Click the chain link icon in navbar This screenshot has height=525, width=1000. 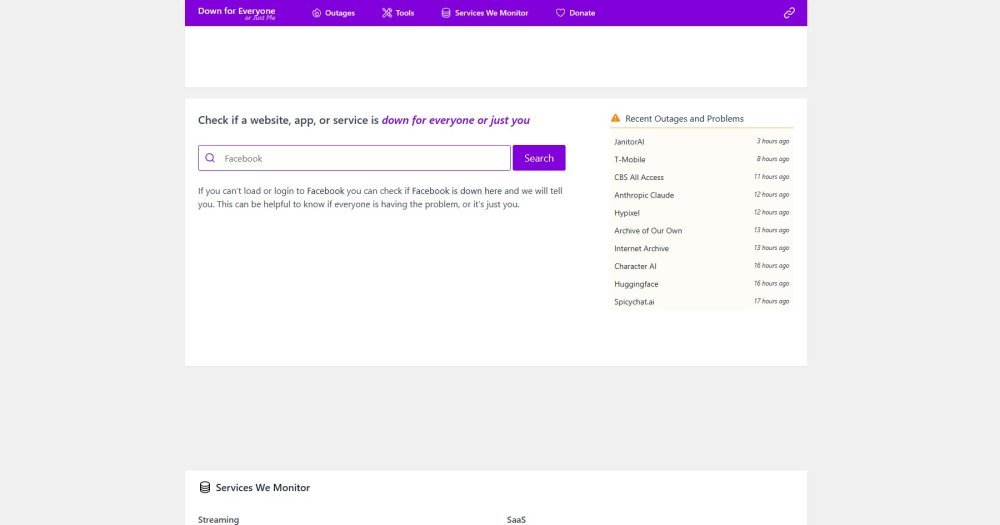(790, 13)
